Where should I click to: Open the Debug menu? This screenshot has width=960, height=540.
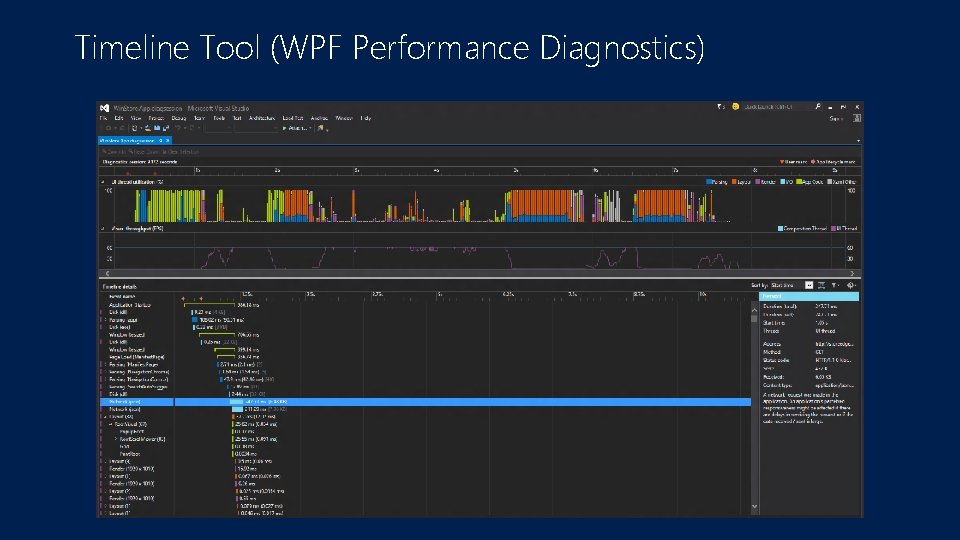[179, 118]
